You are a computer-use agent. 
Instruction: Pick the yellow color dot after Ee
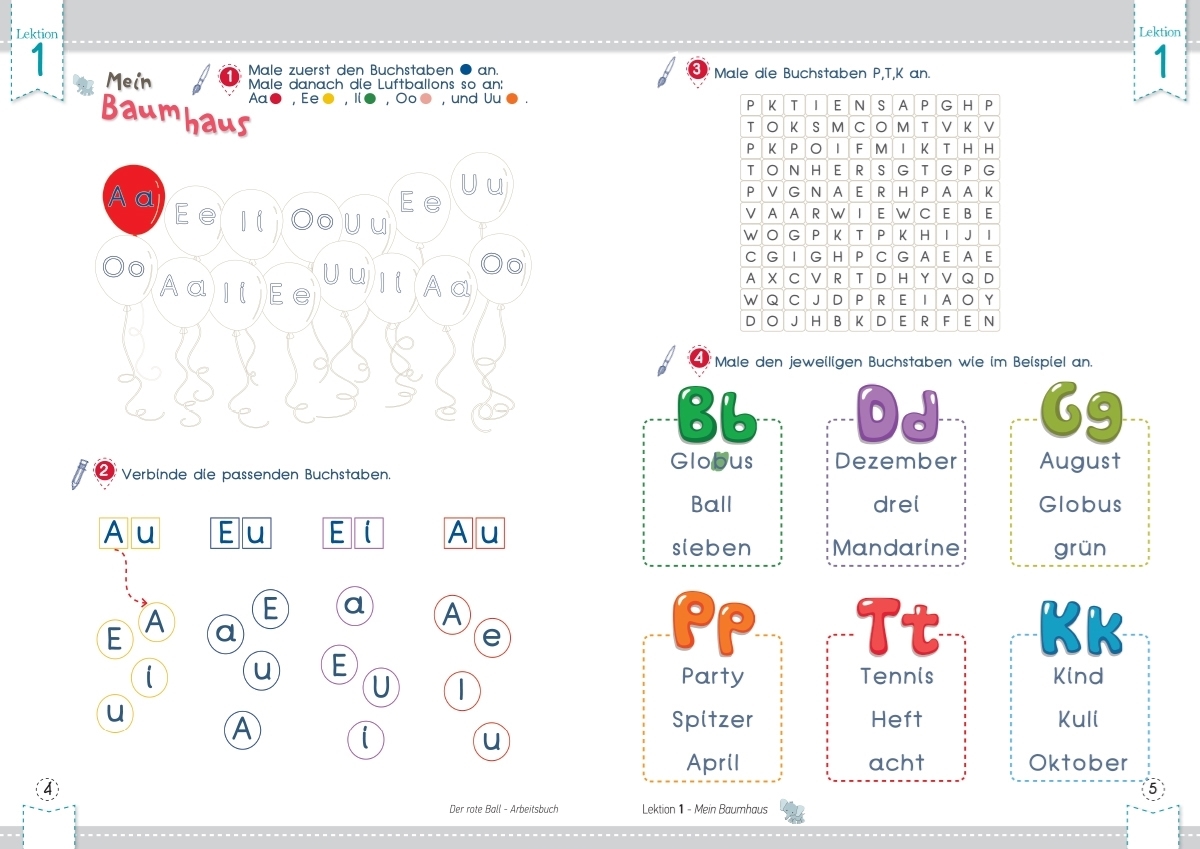[328, 99]
